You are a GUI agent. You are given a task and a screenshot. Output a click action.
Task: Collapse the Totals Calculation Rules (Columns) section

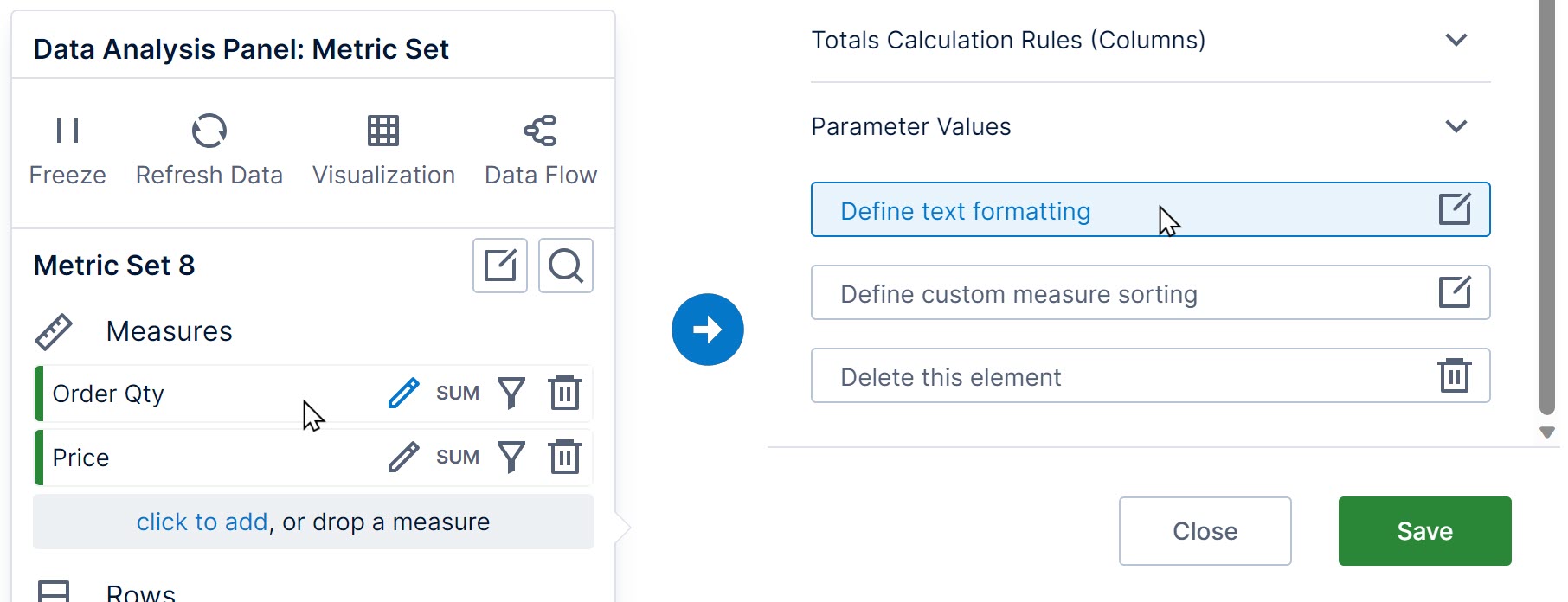(1456, 40)
